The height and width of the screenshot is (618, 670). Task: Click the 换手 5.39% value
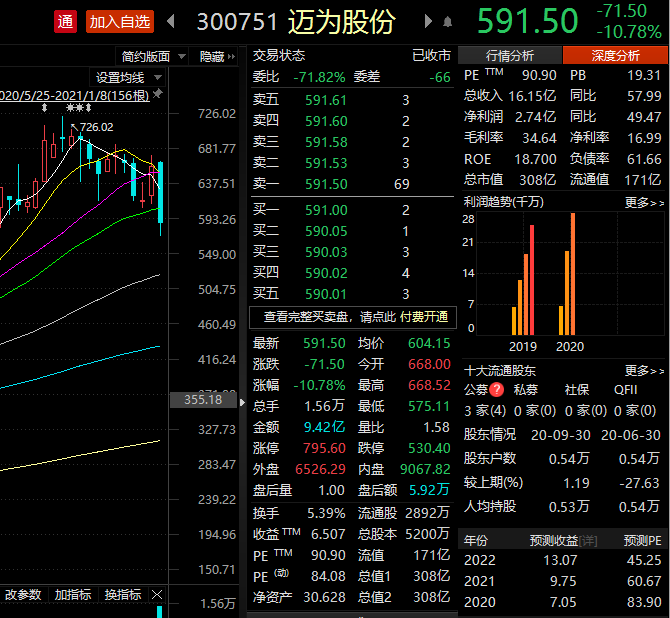pos(326,513)
